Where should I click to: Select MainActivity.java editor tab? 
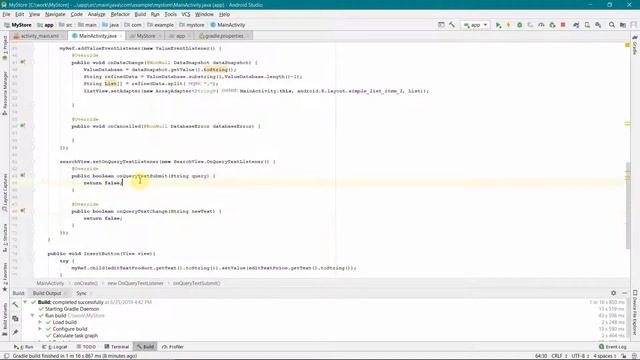97,36
